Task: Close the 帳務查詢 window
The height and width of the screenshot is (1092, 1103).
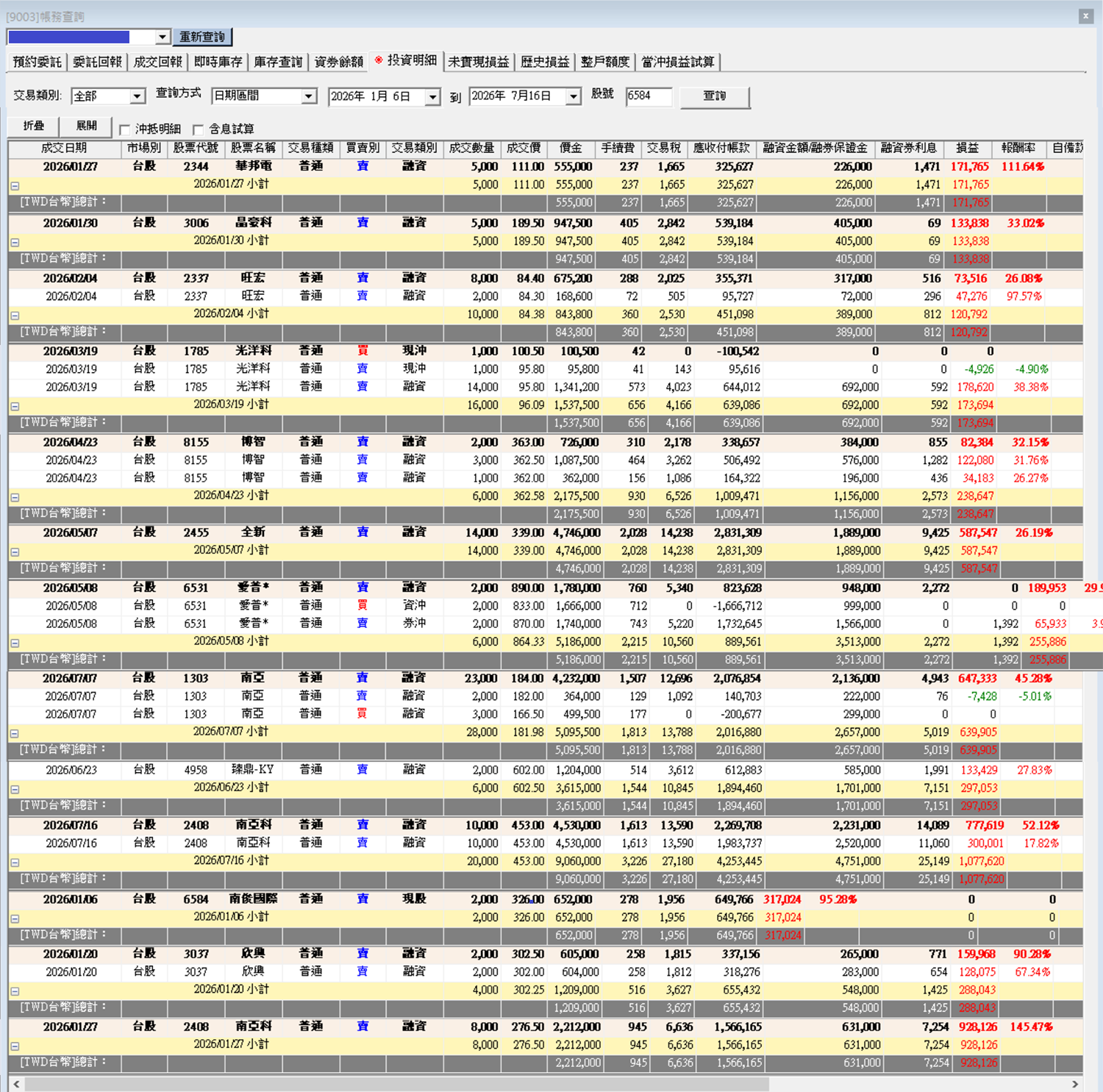Action: 1085,15
